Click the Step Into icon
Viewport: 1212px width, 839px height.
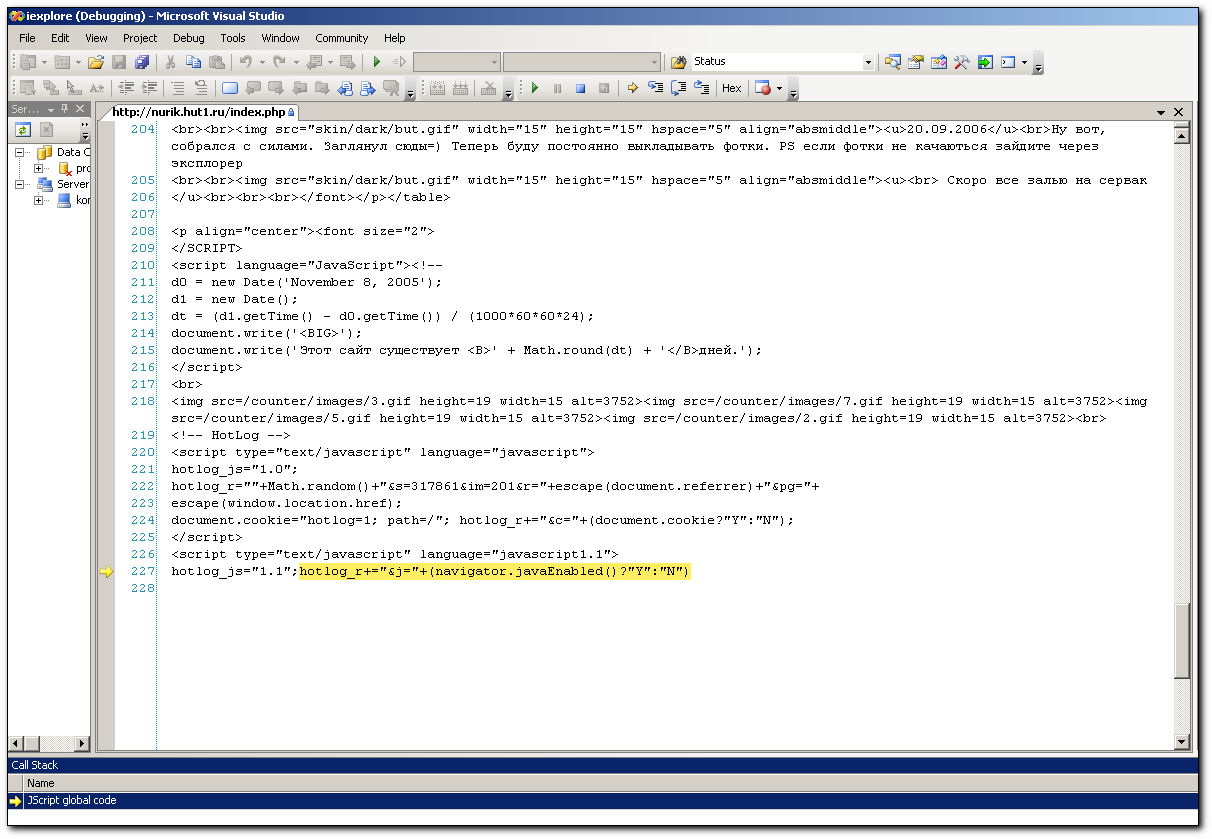(x=656, y=88)
